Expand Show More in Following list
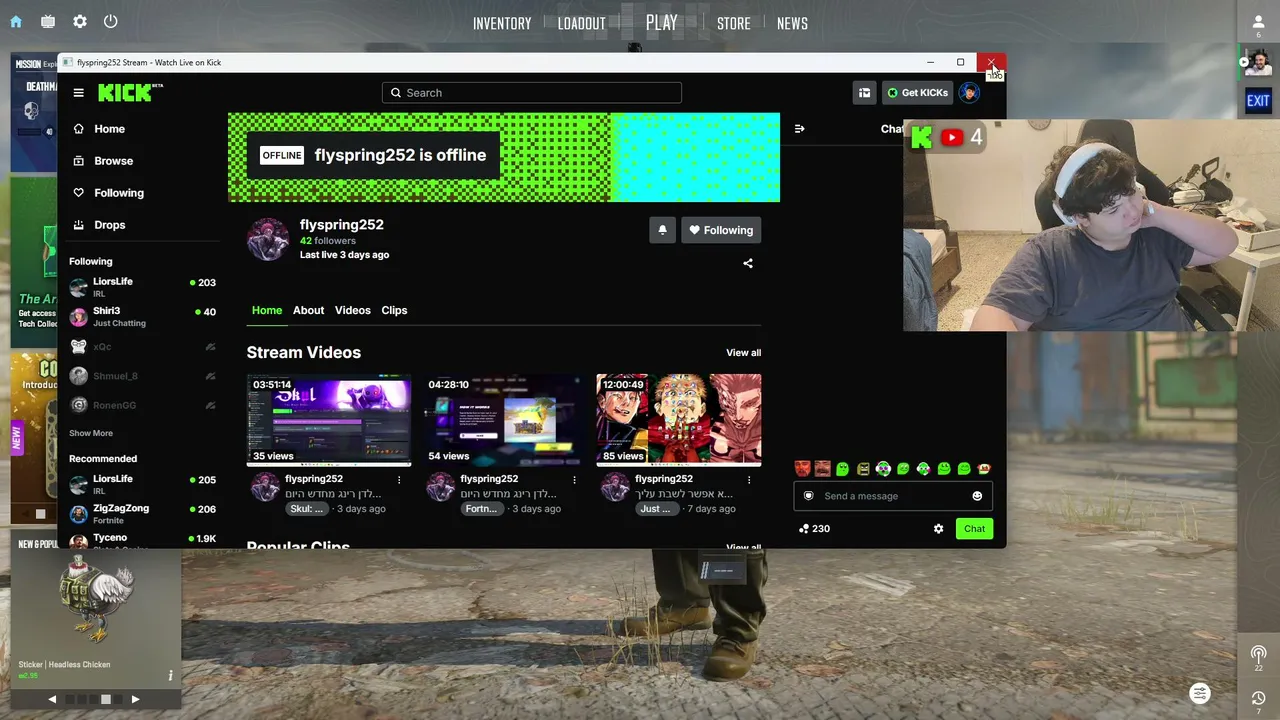The image size is (1280, 720). tap(91, 433)
